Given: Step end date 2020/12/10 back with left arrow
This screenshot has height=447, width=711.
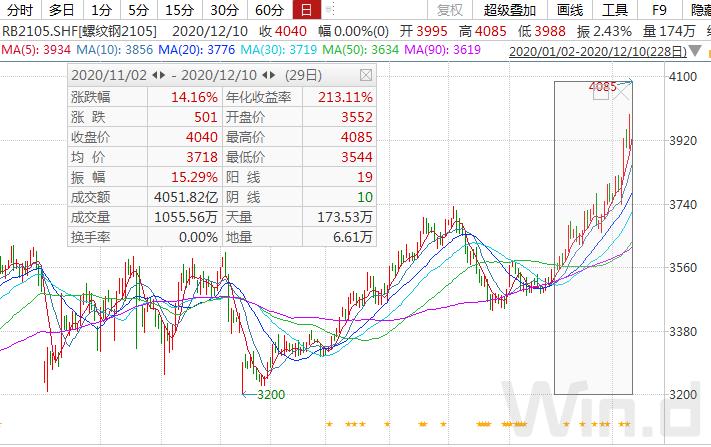Looking at the screenshot, I should (x=265, y=75).
